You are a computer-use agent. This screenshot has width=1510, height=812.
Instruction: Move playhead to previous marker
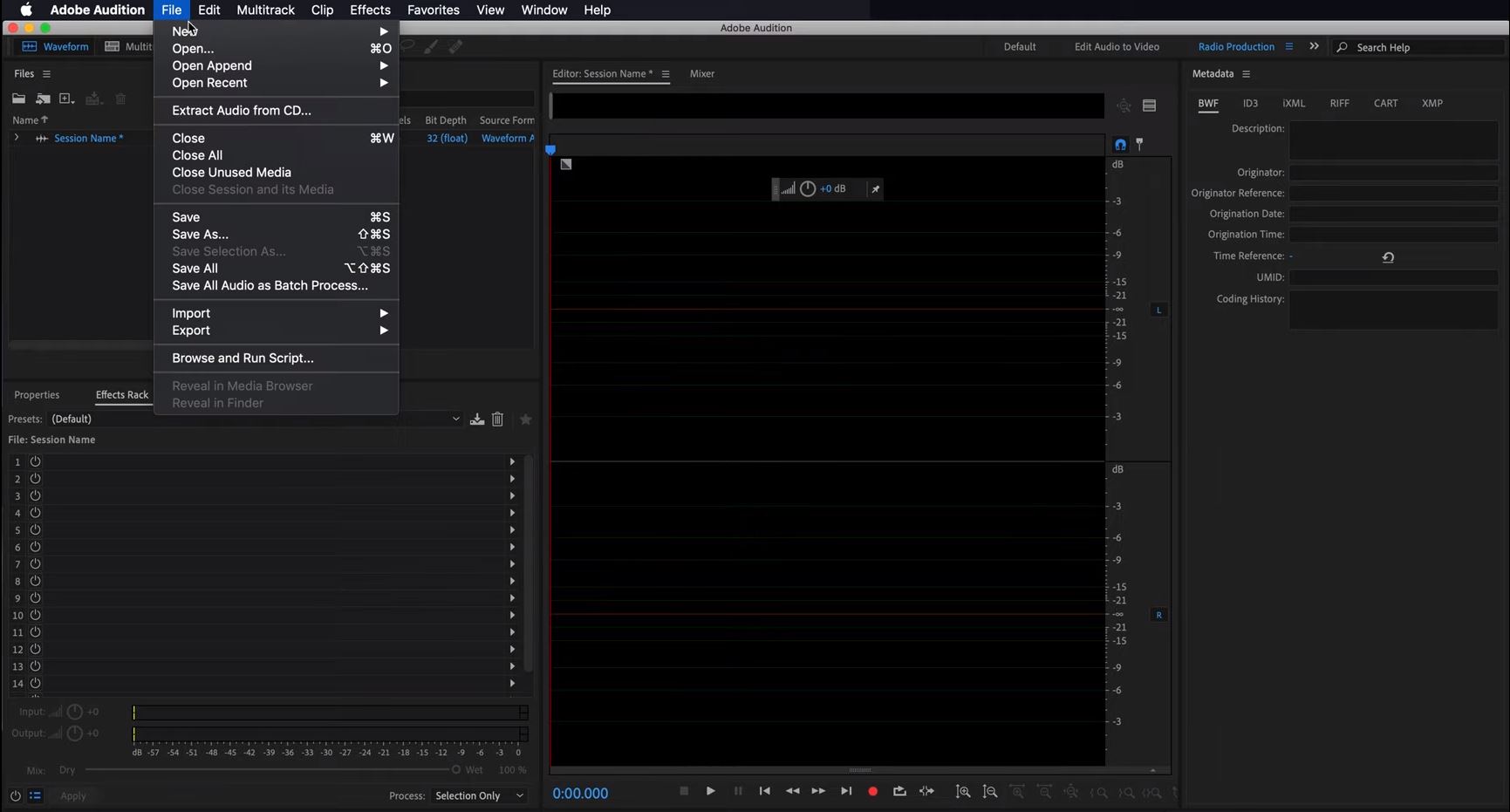click(765, 791)
